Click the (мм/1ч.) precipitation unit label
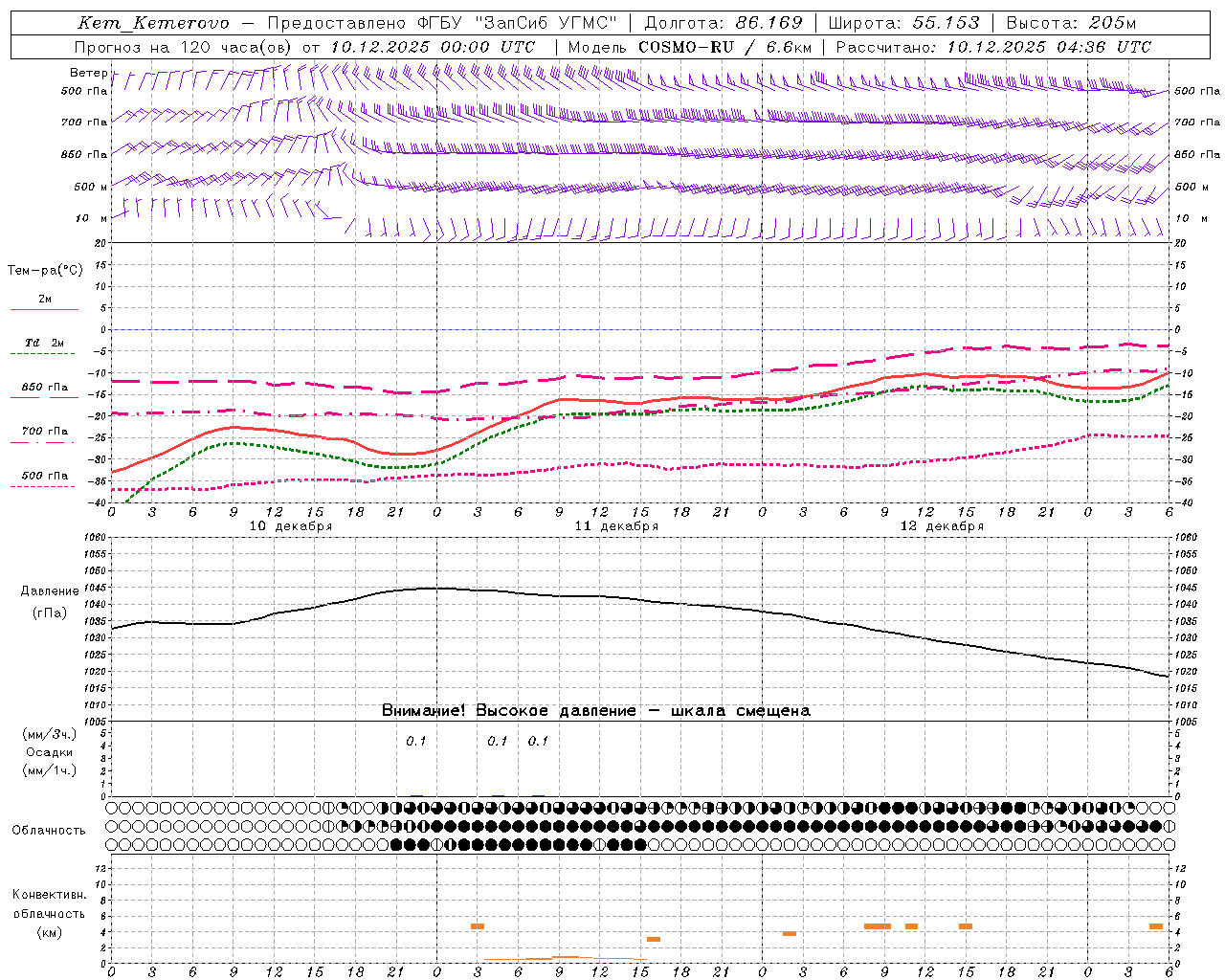The image size is (1225, 980). point(49,770)
